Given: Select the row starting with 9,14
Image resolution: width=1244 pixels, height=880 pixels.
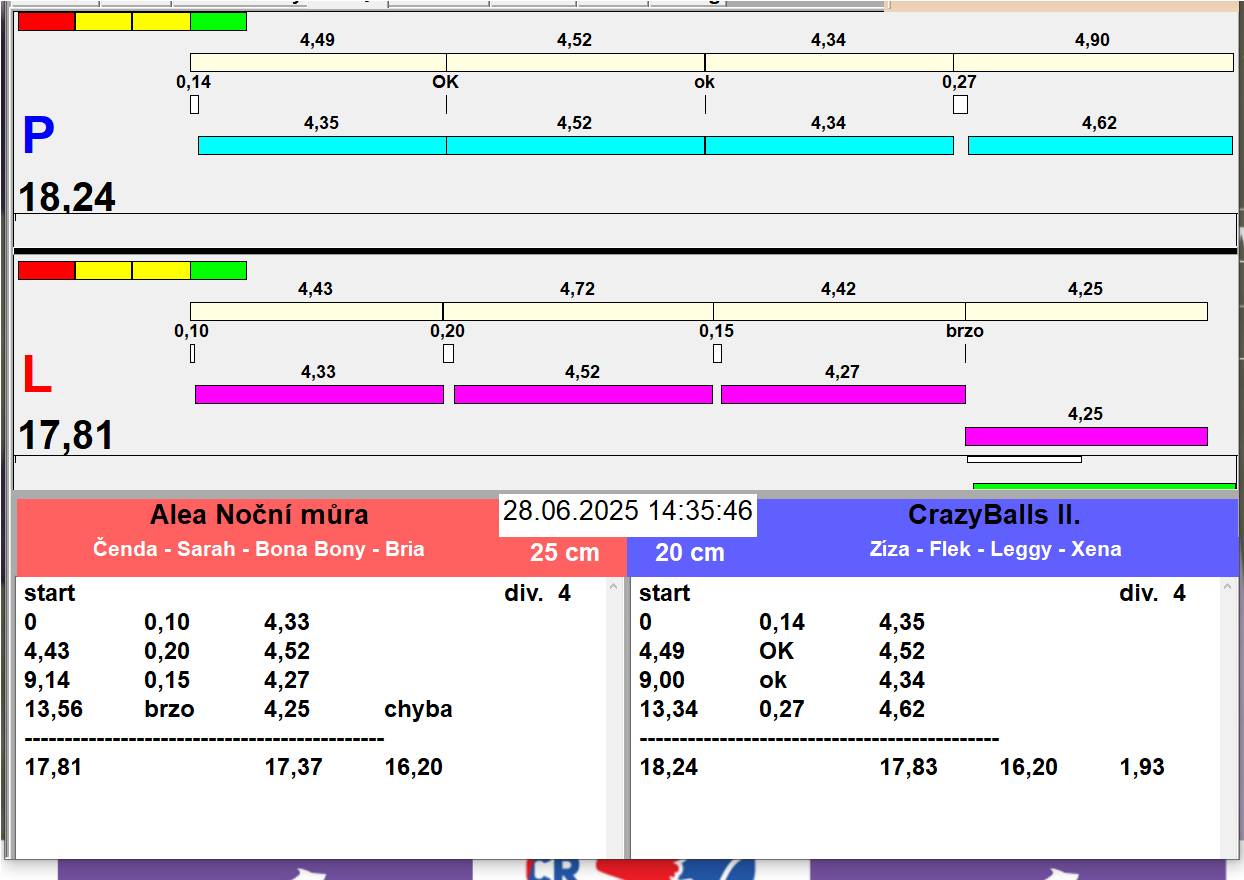Looking at the screenshot, I should click(167, 680).
